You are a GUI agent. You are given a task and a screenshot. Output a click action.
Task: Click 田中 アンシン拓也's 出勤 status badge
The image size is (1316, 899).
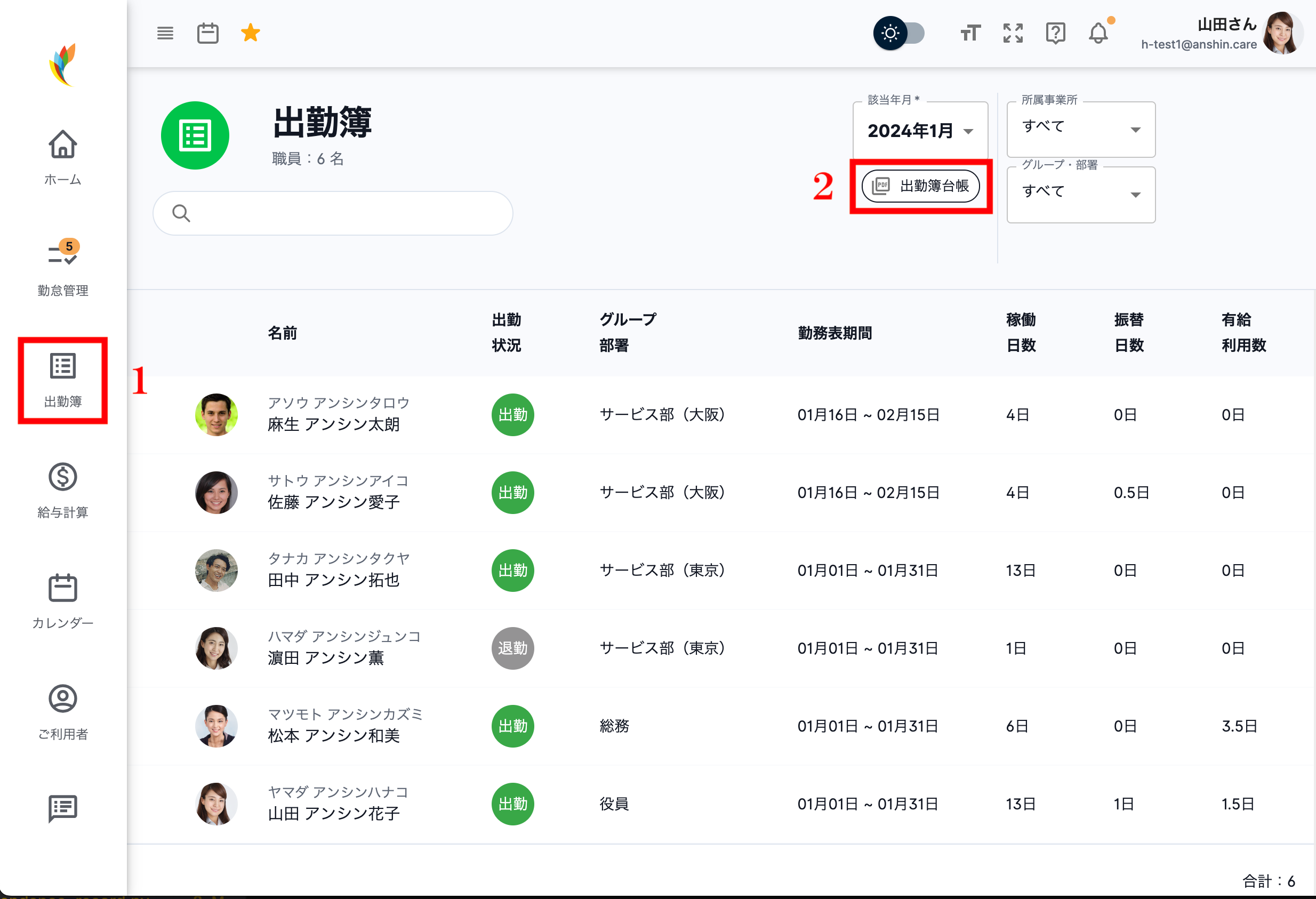512,570
